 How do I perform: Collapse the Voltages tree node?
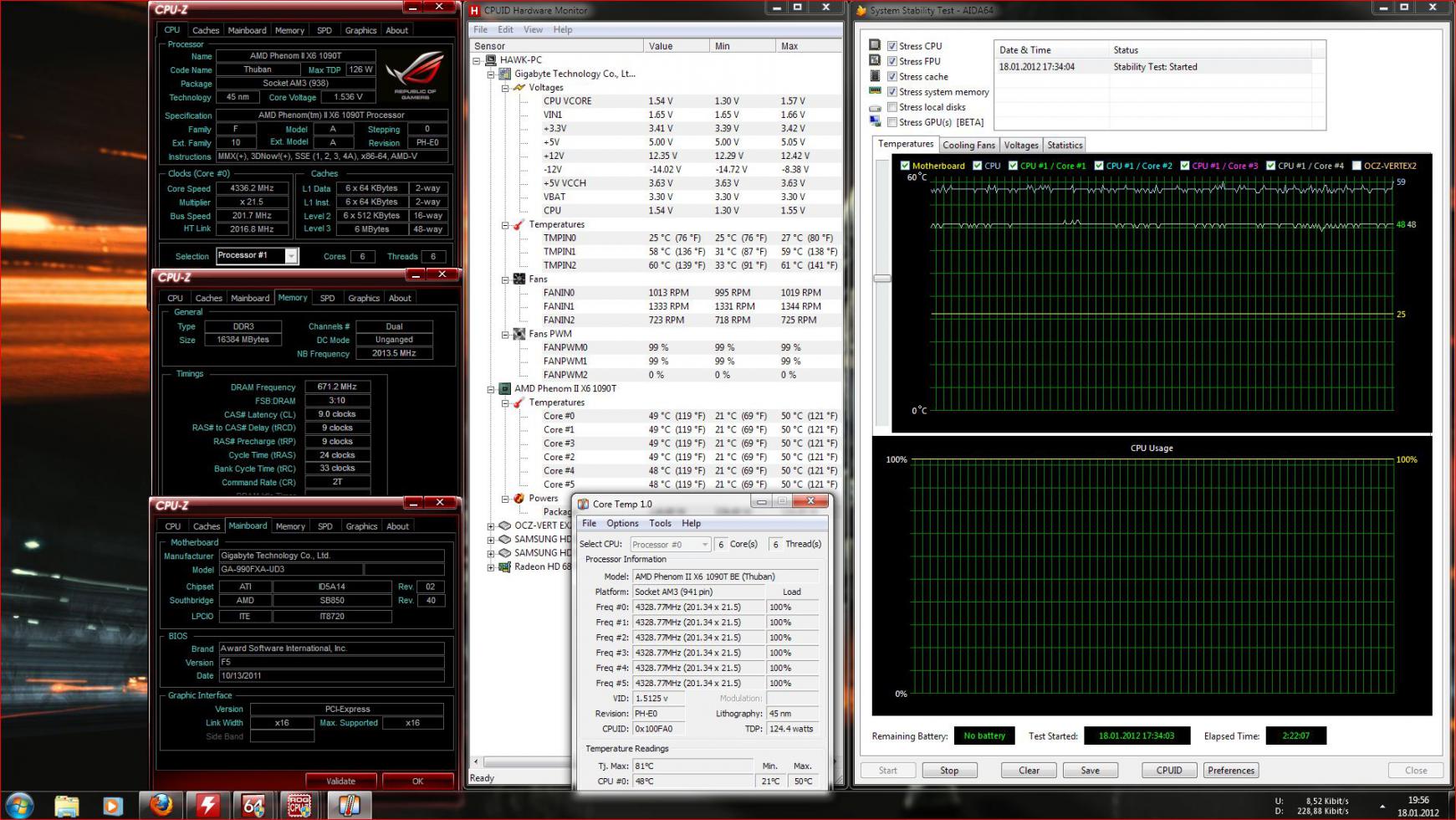coord(505,88)
